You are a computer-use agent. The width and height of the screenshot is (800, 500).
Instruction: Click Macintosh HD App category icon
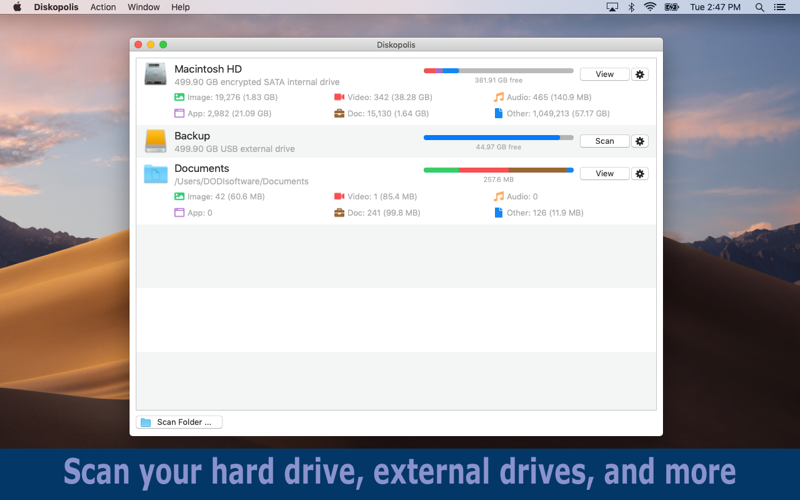tap(179, 113)
